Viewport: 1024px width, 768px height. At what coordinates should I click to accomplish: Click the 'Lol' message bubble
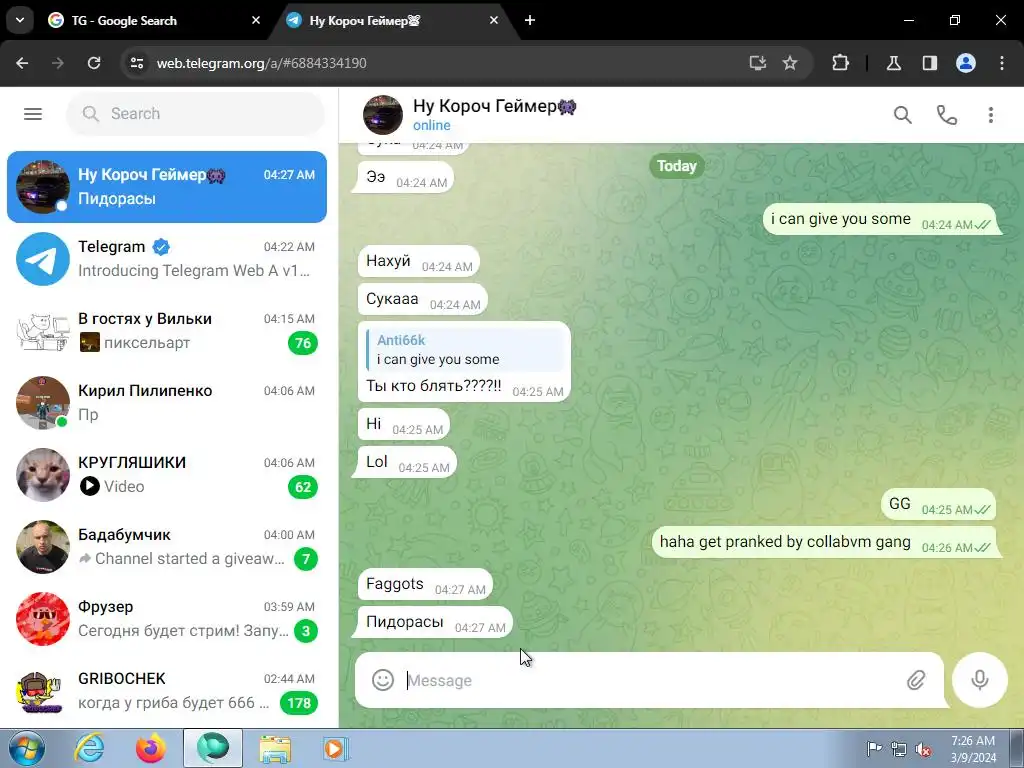tap(408, 462)
